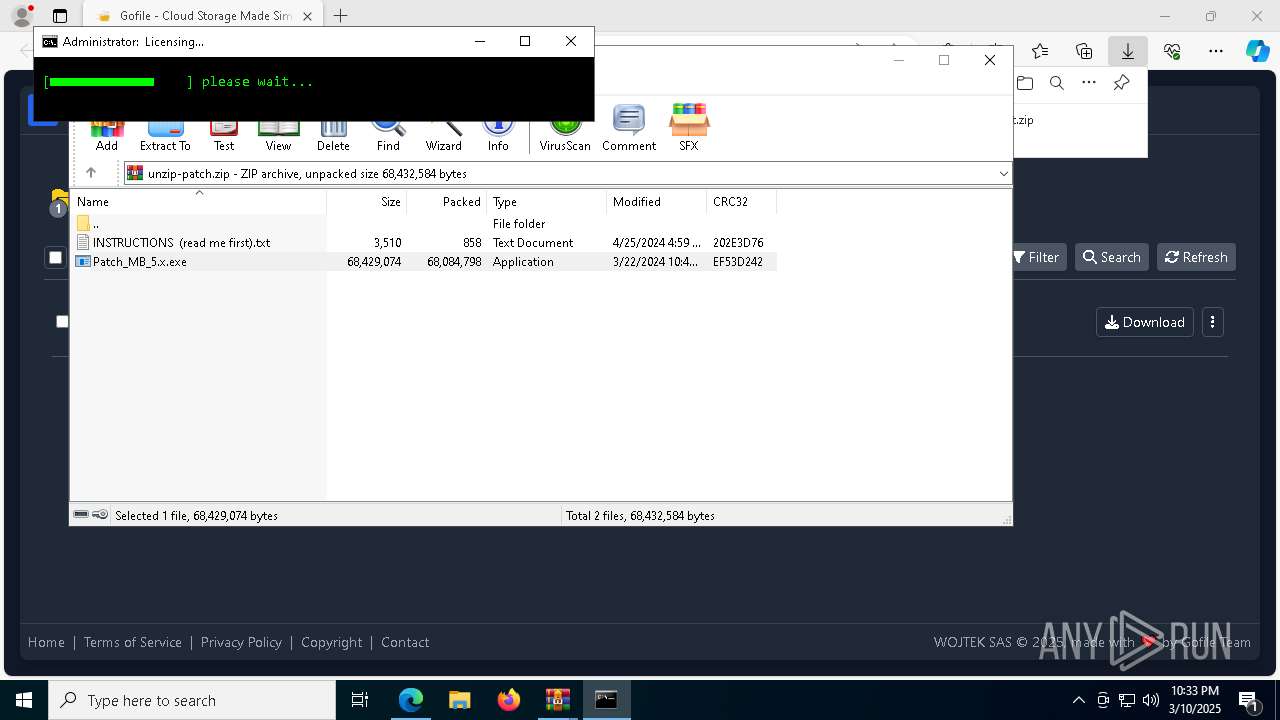Open File Explorer from taskbar

[x=459, y=700]
